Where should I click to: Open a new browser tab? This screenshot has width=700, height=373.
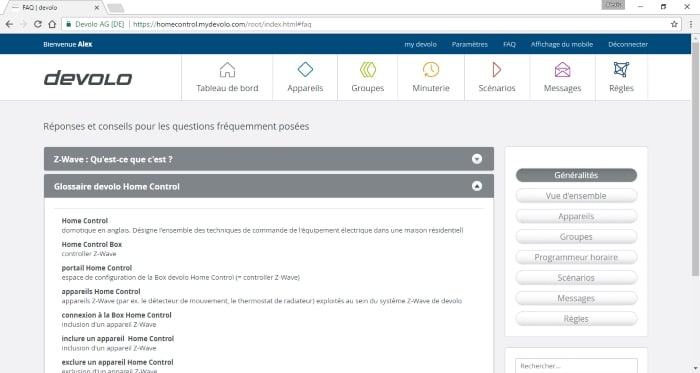(x=116, y=8)
